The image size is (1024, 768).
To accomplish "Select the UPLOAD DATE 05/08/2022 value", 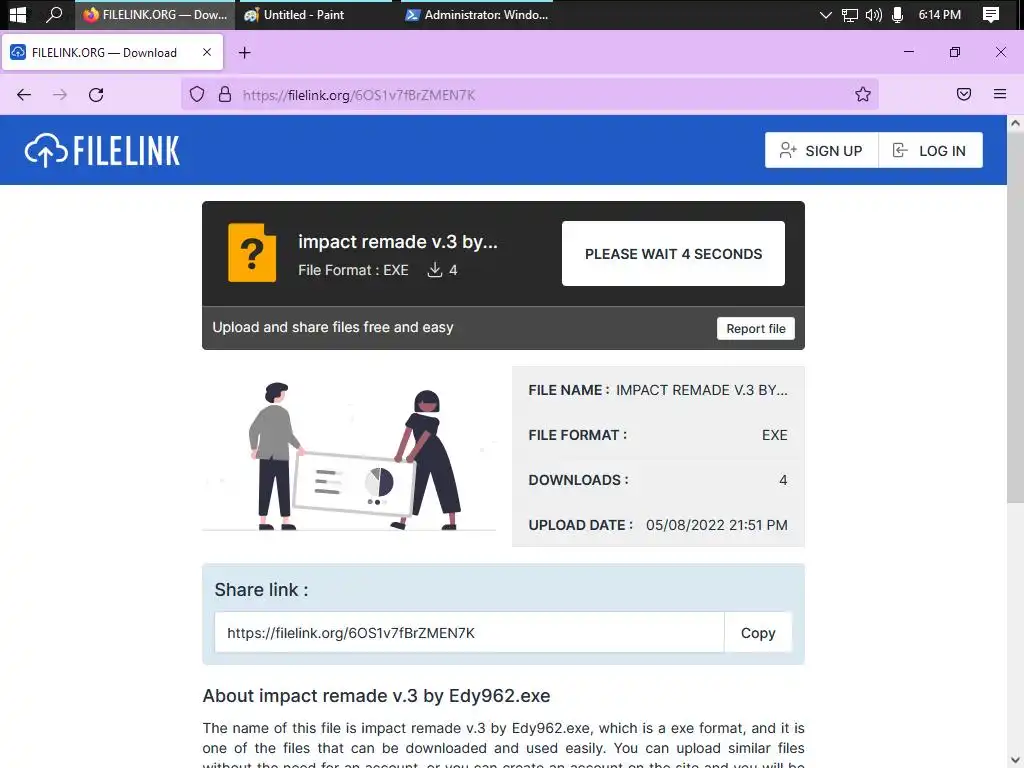I will [716, 525].
